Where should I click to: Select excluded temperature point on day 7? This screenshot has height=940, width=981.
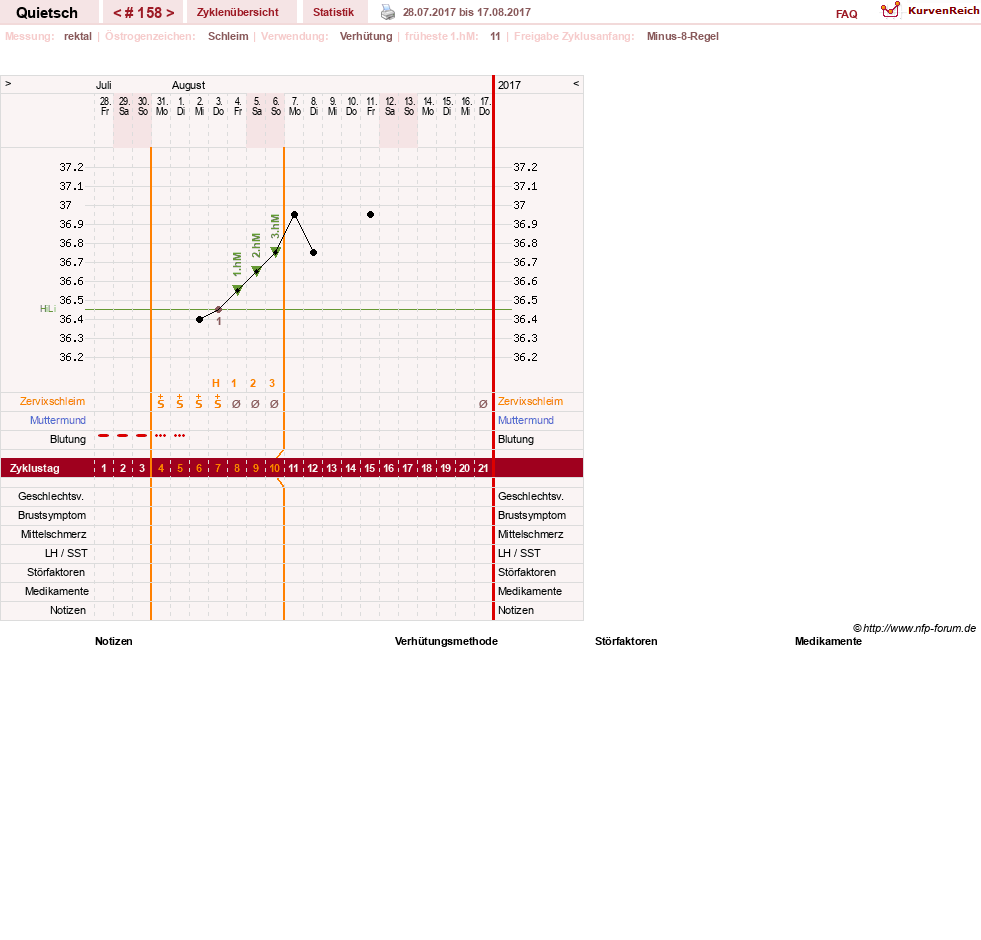tap(218, 310)
